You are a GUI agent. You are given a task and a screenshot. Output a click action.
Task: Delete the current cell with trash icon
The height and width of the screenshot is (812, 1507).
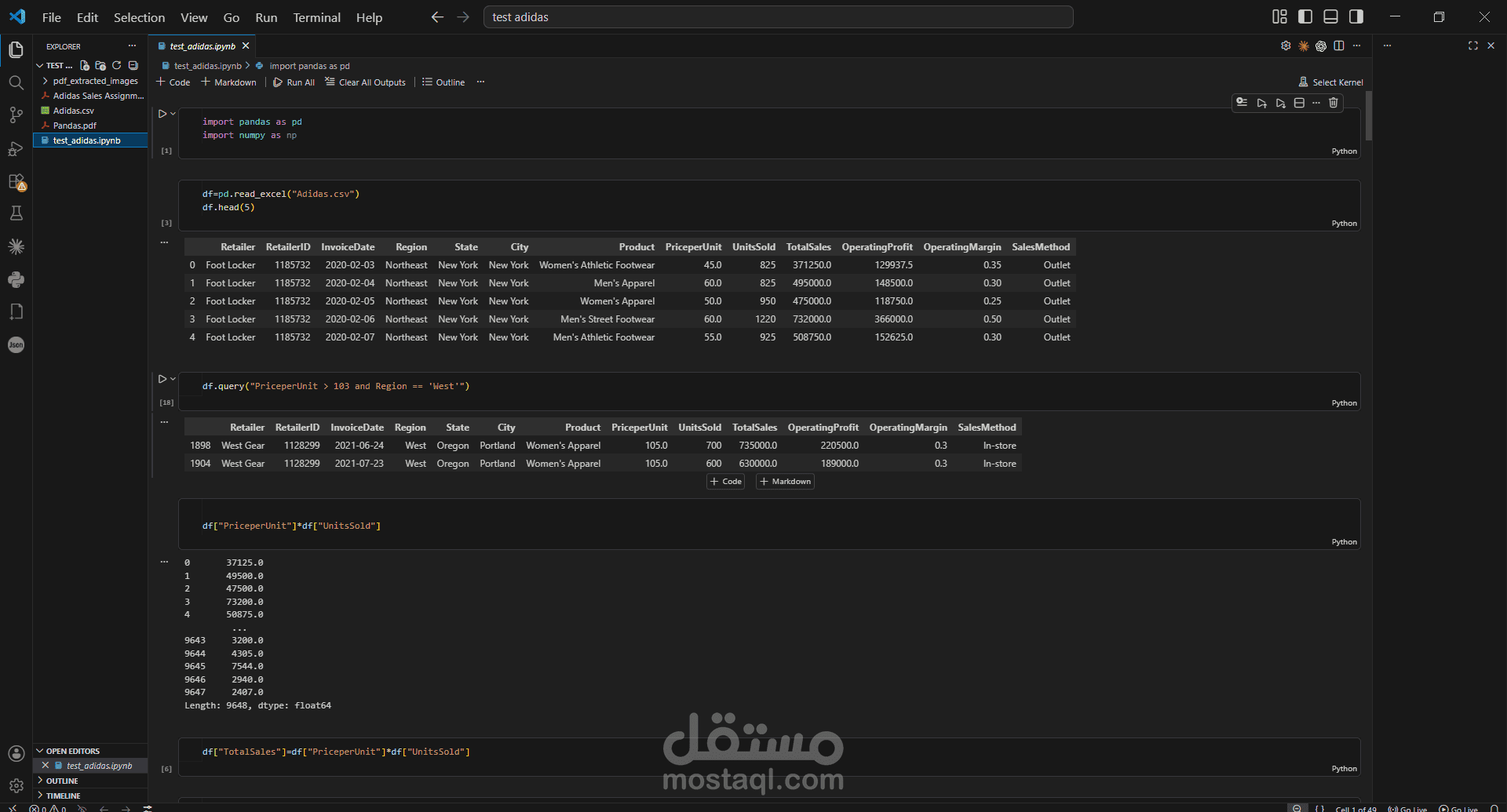tap(1333, 103)
